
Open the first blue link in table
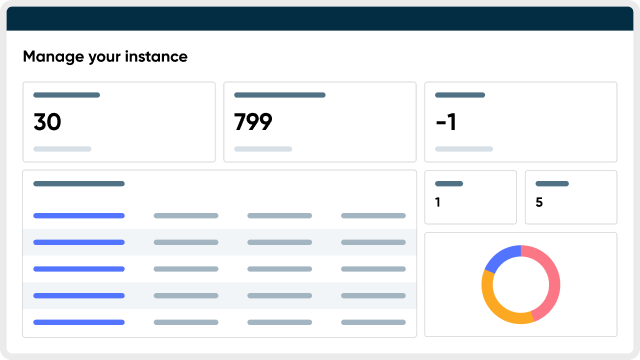[x=79, y=216]
